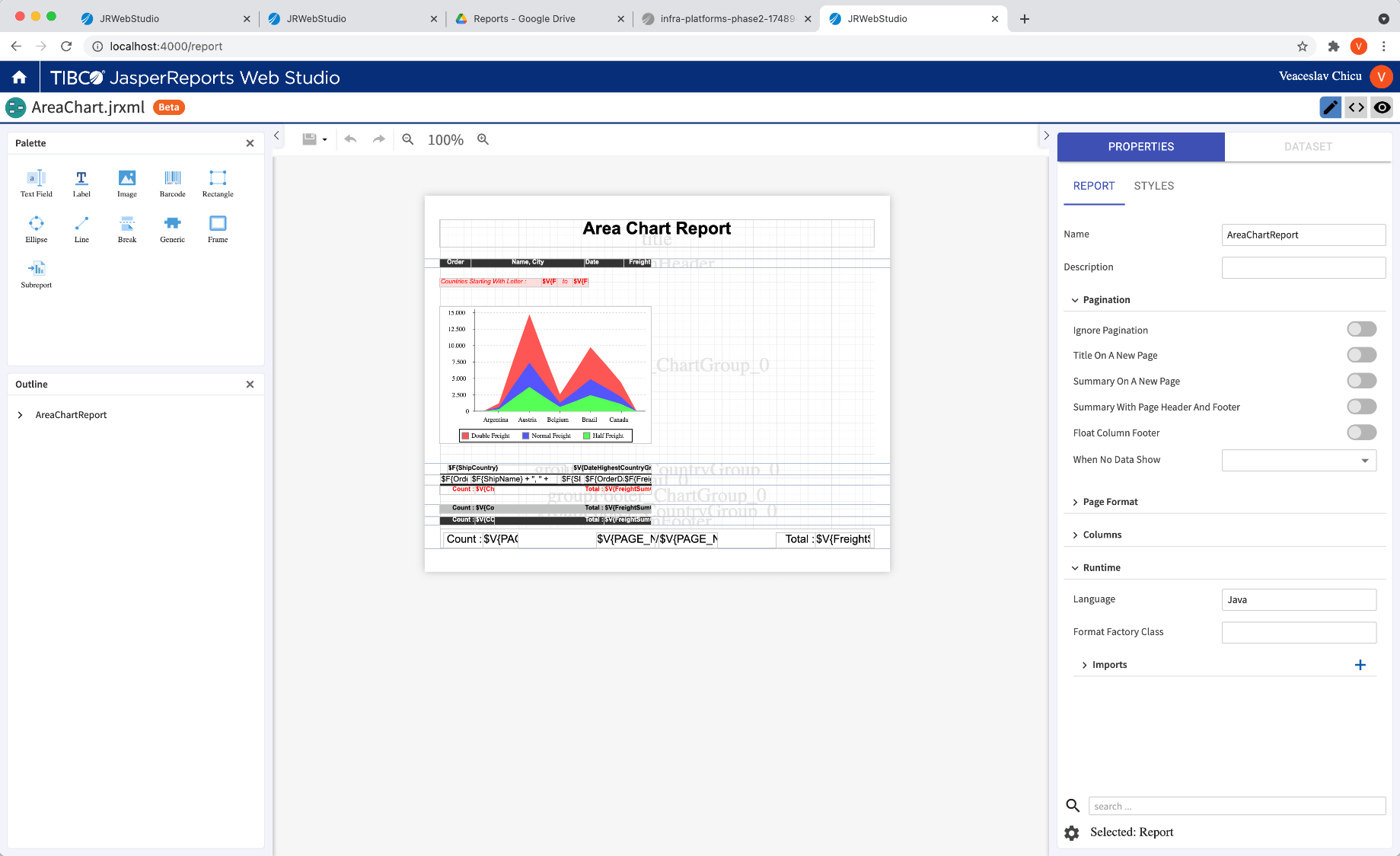Go back in browser history
The width and height of the screenshot is (1400, 856).
[x=16, y=46]
